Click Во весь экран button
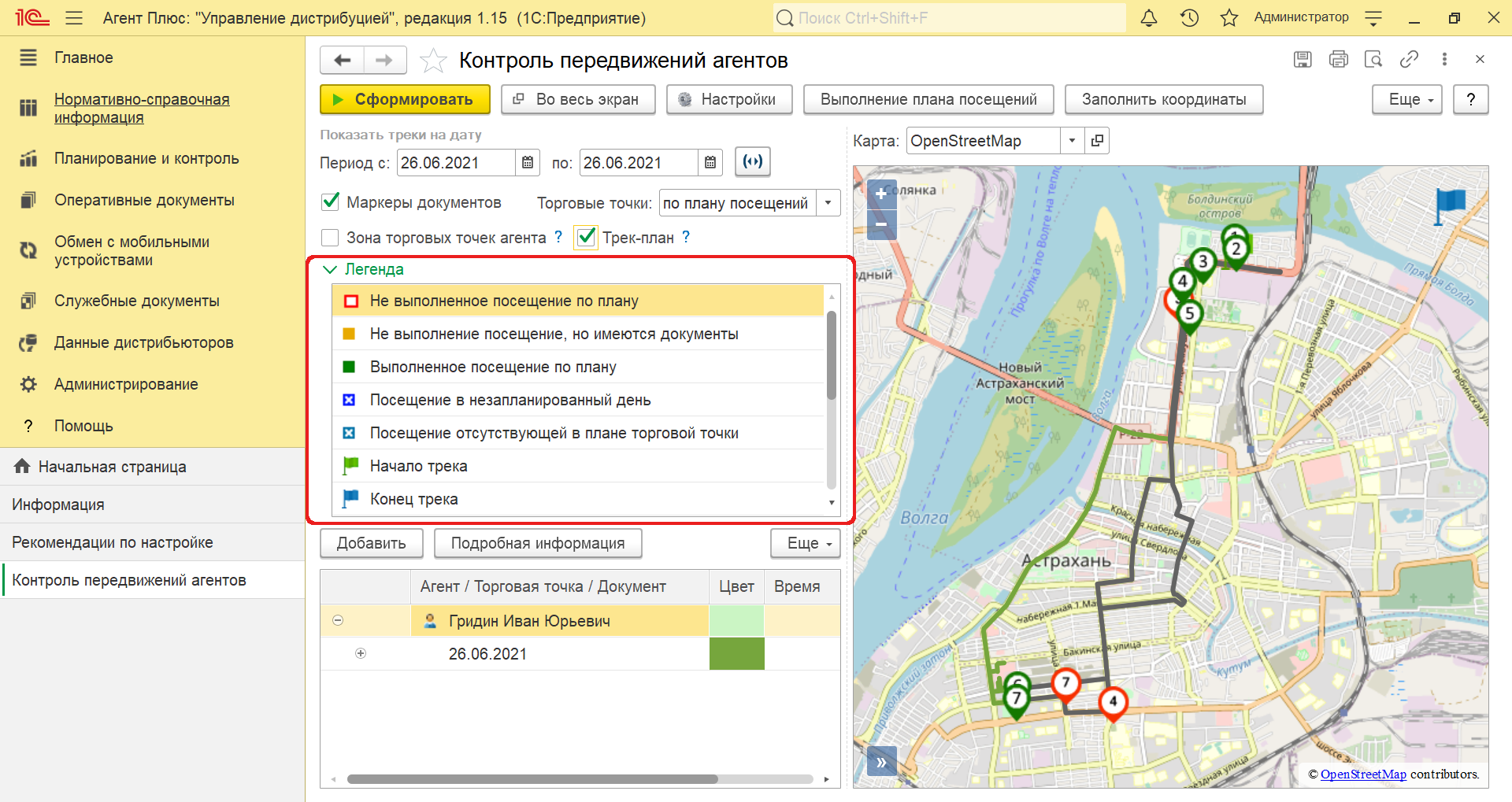Screen dimensions: 1512x802 (x=578, y=99)
